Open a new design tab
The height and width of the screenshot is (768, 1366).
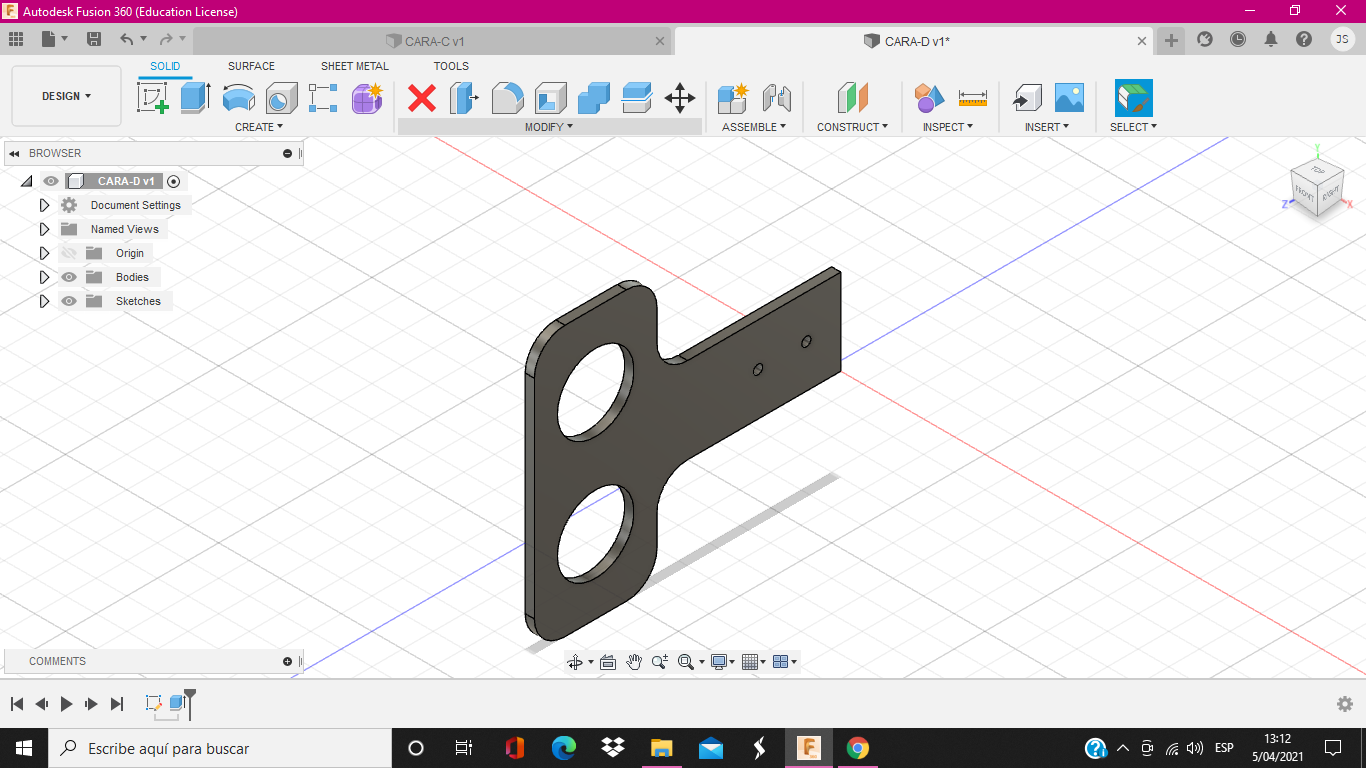1171,40
